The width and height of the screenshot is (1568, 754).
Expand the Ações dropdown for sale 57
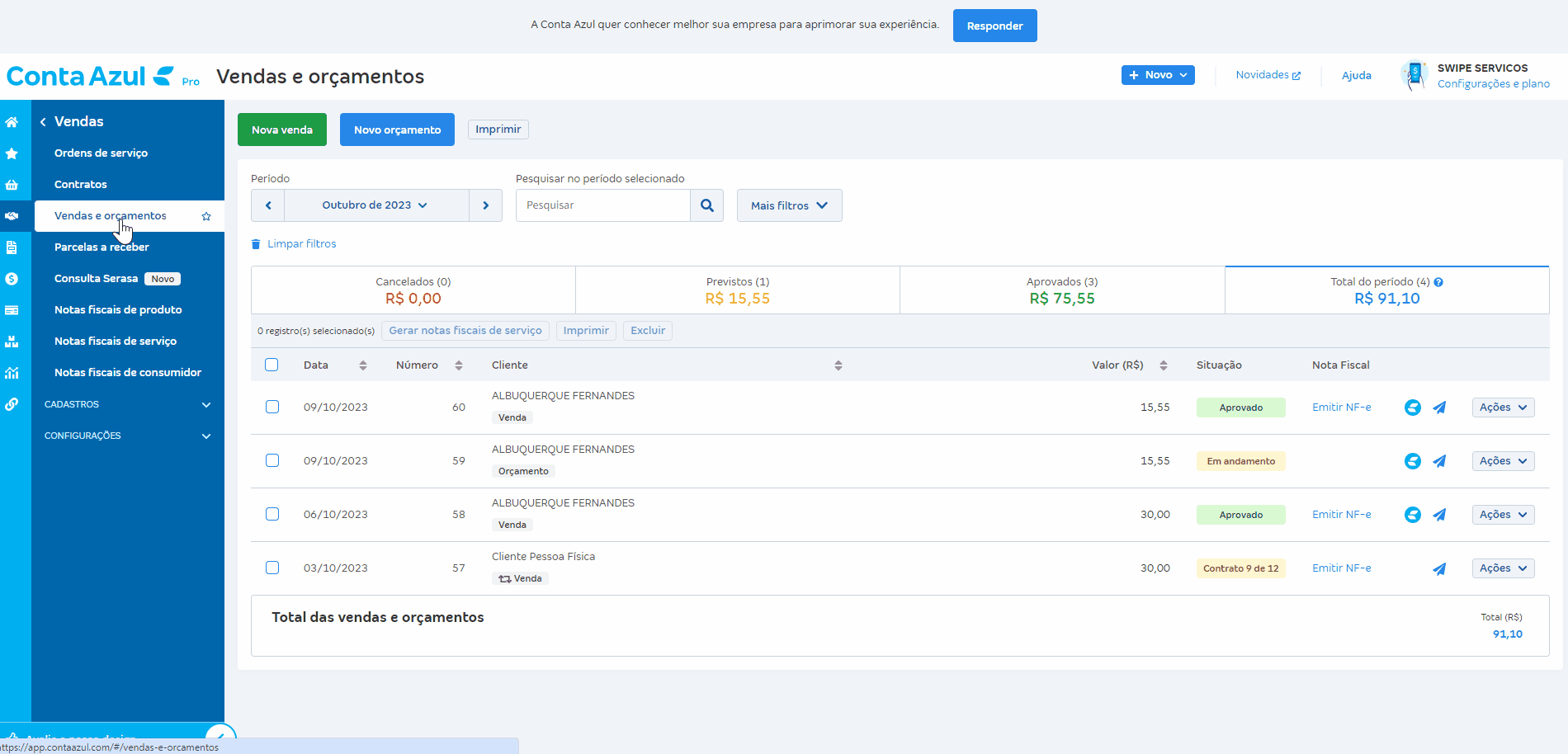point(1503,568)
